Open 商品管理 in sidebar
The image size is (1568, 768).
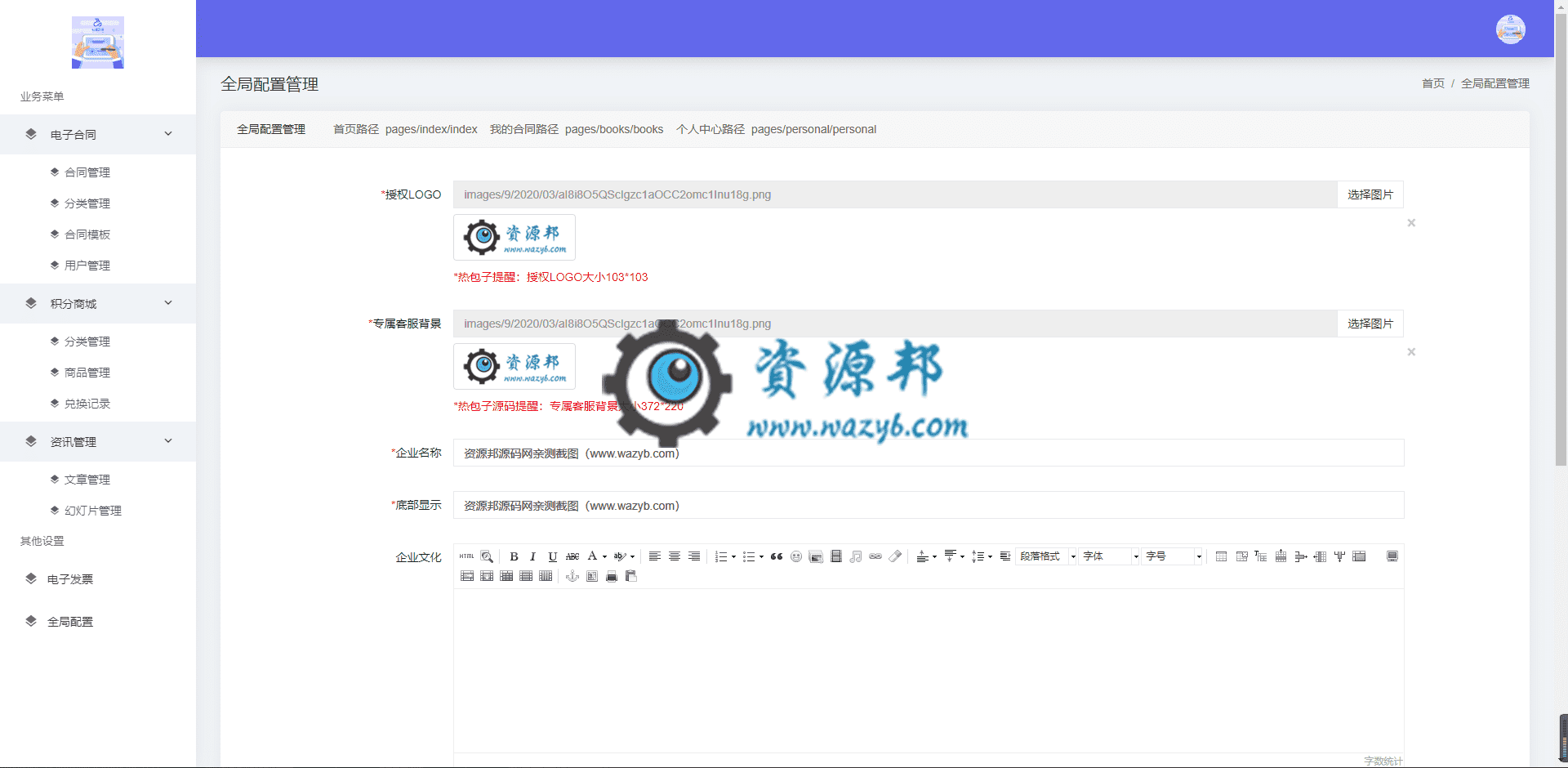[87, 373]
